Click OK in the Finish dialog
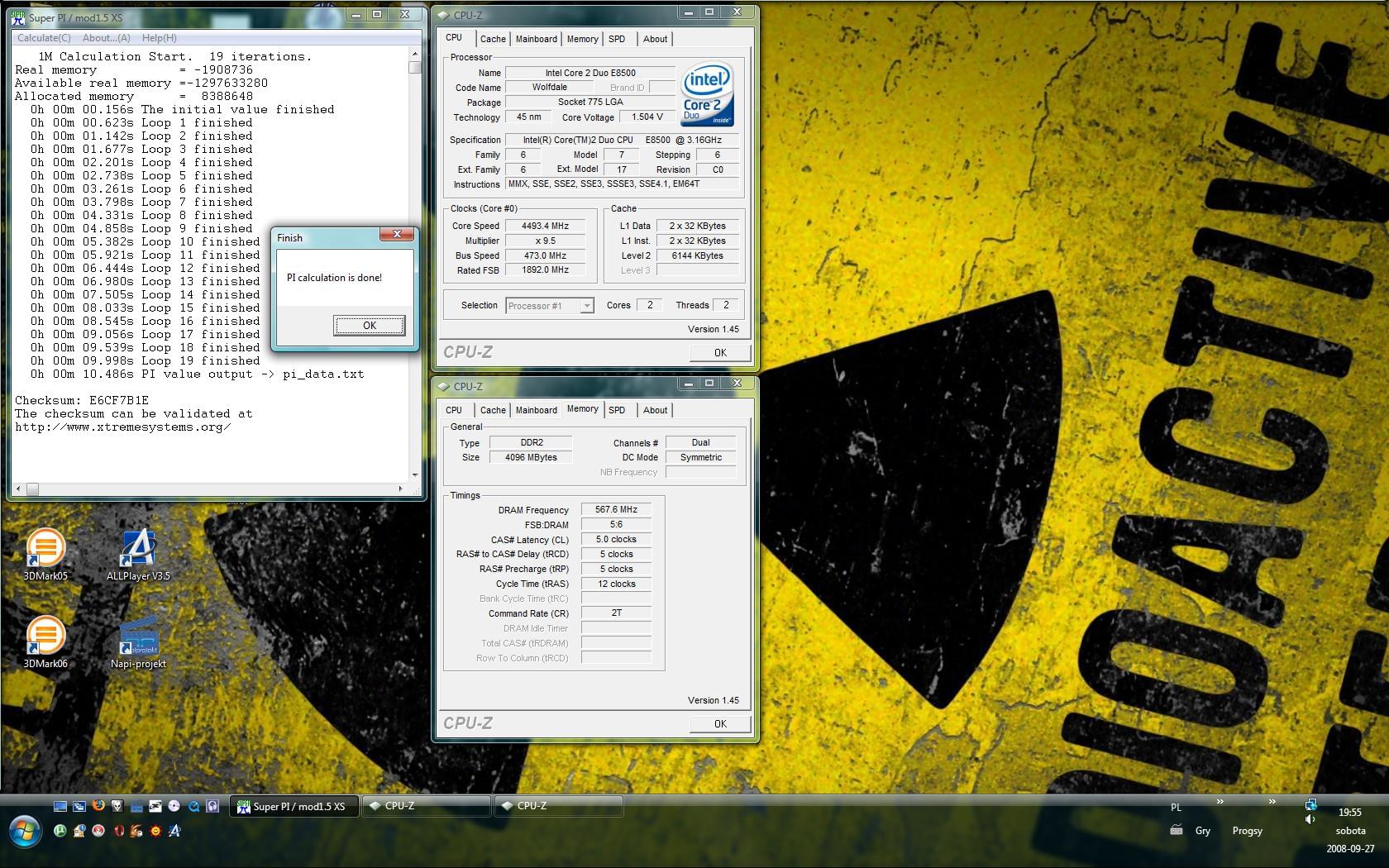This screenshot has width=1389, height=868. pyautogui.click(x=370, y=326)
